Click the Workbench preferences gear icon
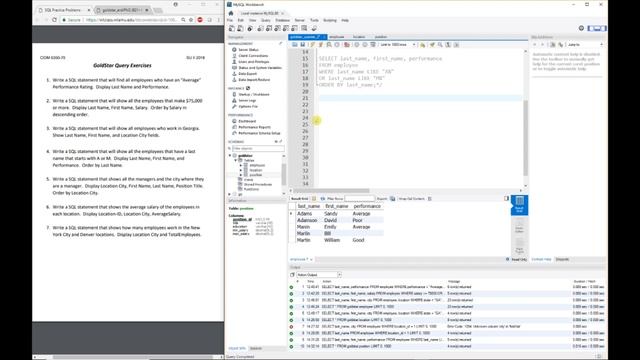 click(x=581, y=28)
